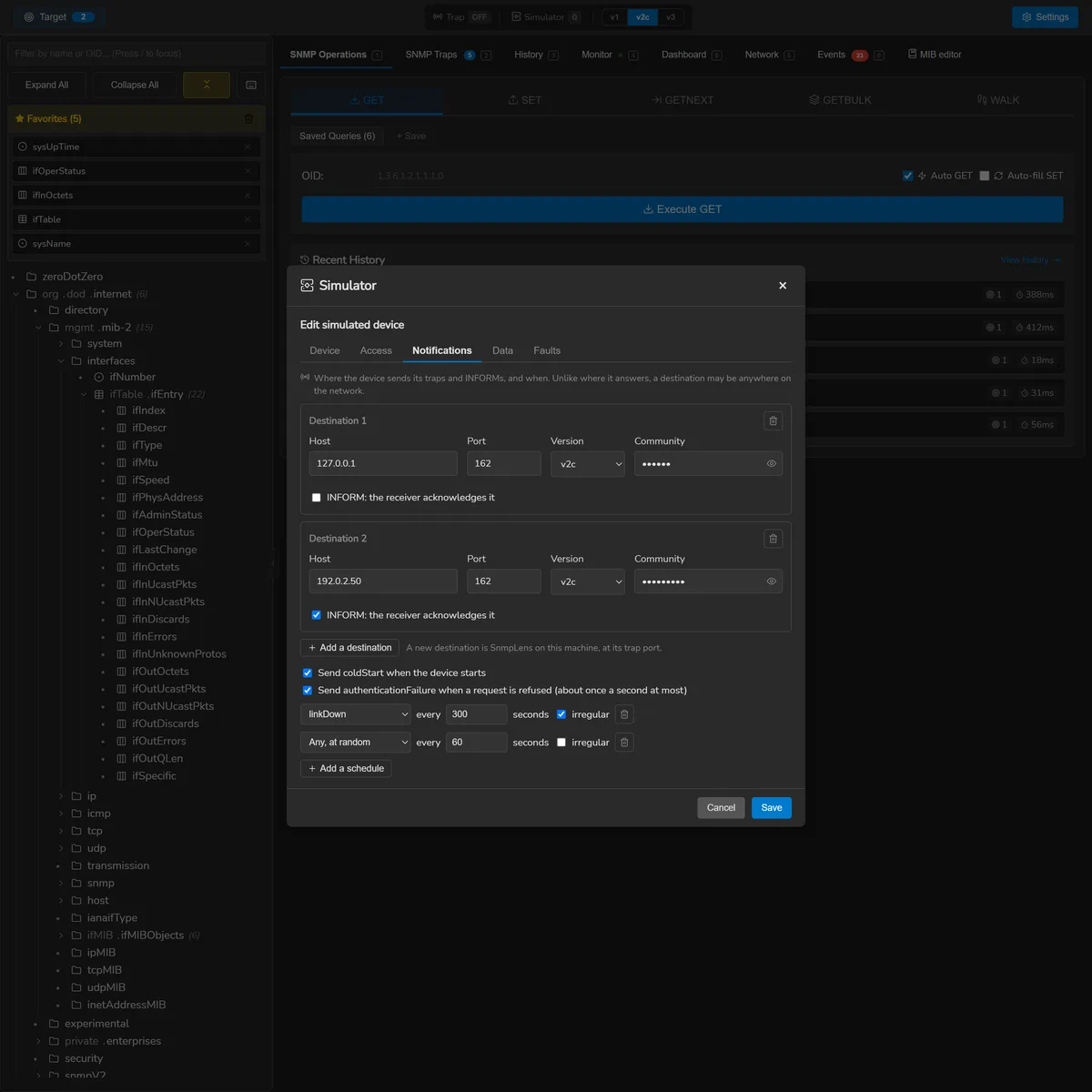Click Destination 1 Host field
The height and width of the screenshot is (1092, 1092).
click(x=383, y=463)
